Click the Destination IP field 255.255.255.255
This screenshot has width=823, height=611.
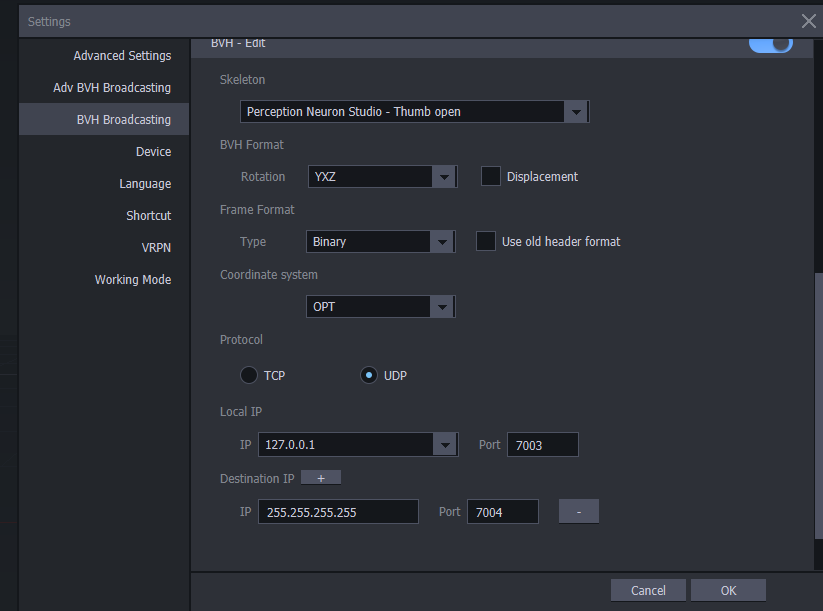click(338, 512)
